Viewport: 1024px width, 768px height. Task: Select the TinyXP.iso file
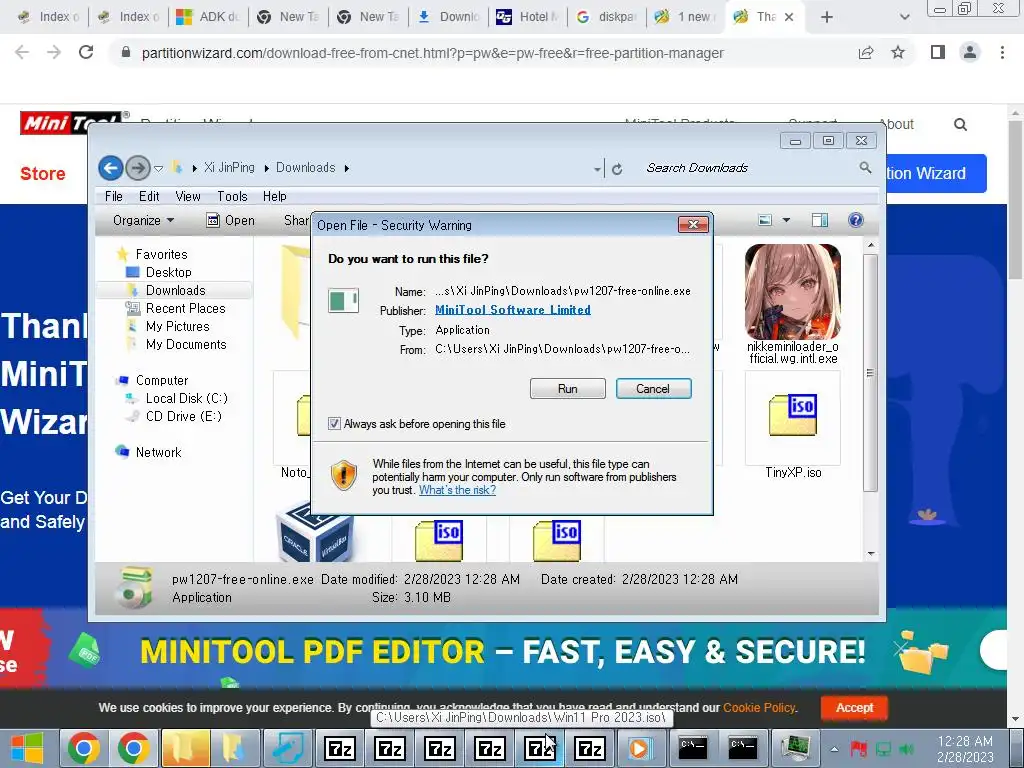[x=793, y=424]
